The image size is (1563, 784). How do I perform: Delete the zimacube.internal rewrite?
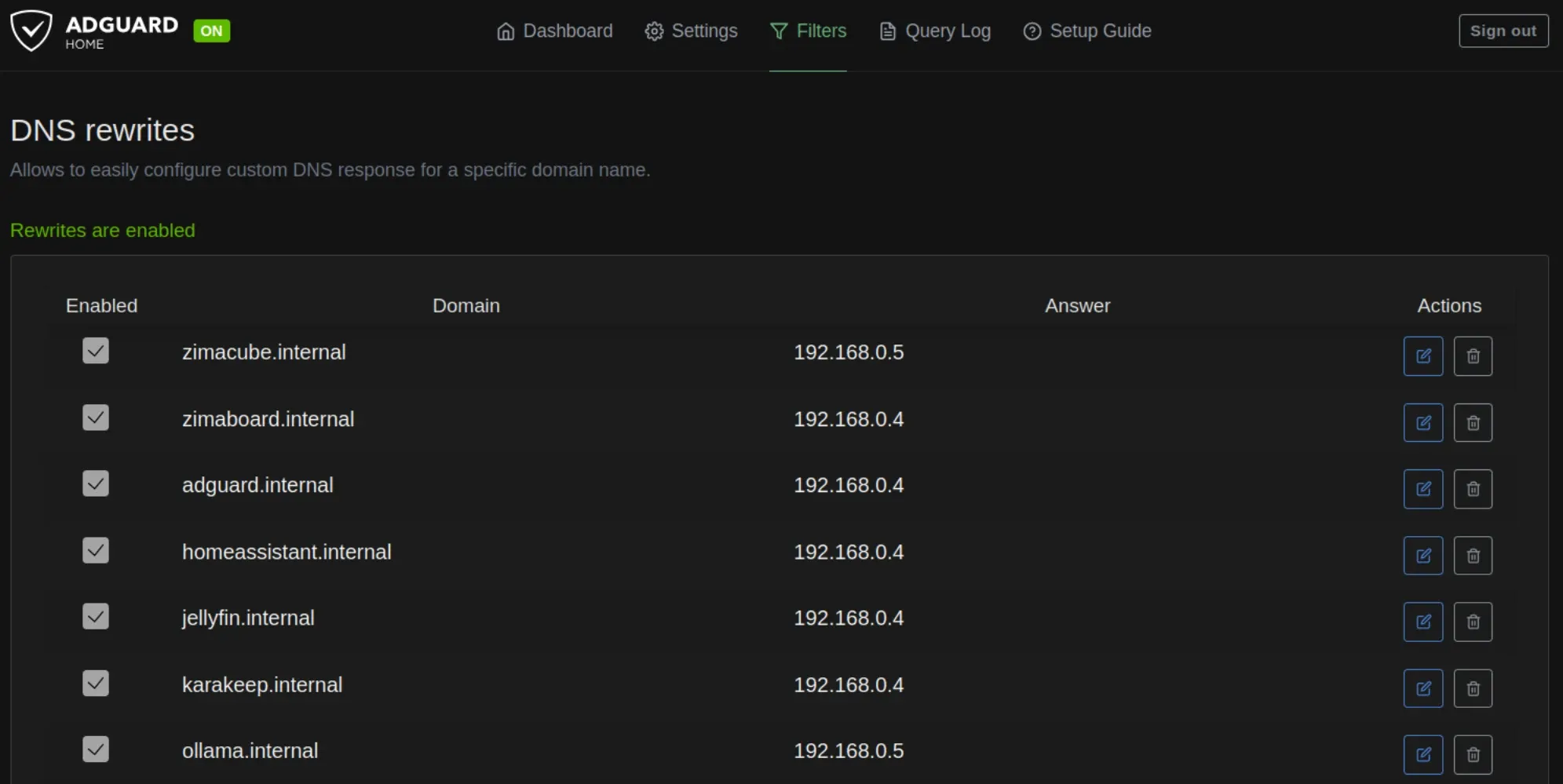click(x=1473, y=356)
